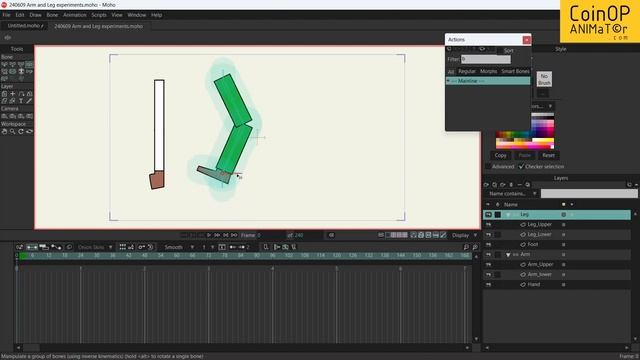Open the Animation menu
The height and width of the screenshot is (360, 640).
coord(75,15)
